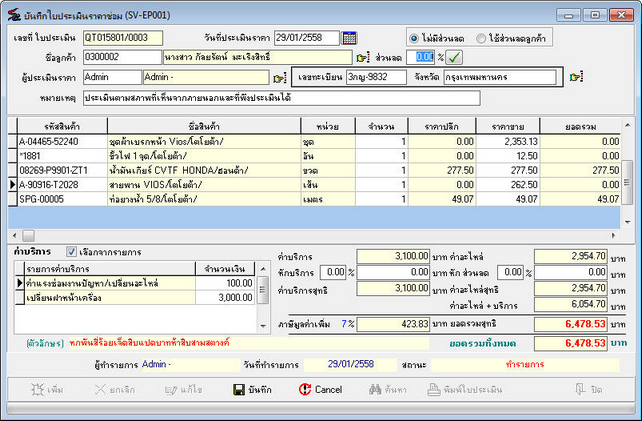The width and height of the screenshot is (642, 421).
Task: Click the parts discount percent field
Action: [510, 272]
